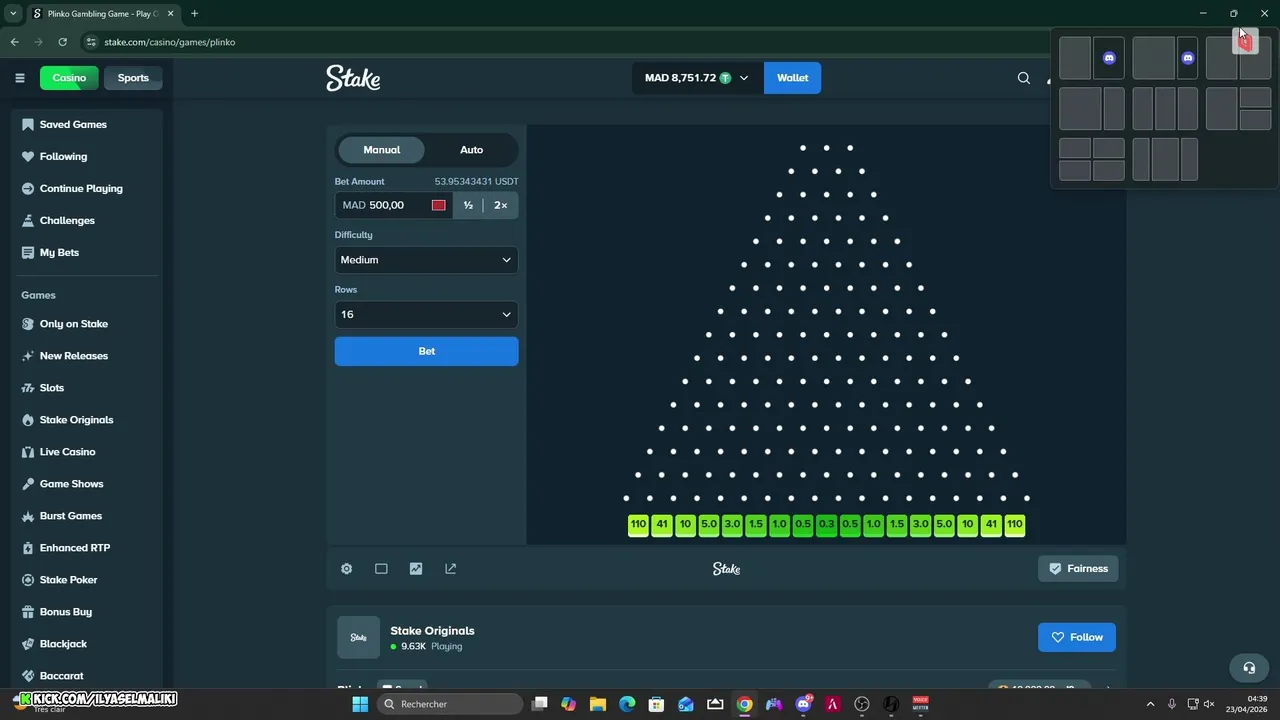1280x720 pixels.
Task: Click the Stake Originals provider thumbnail
Action: 358,637
